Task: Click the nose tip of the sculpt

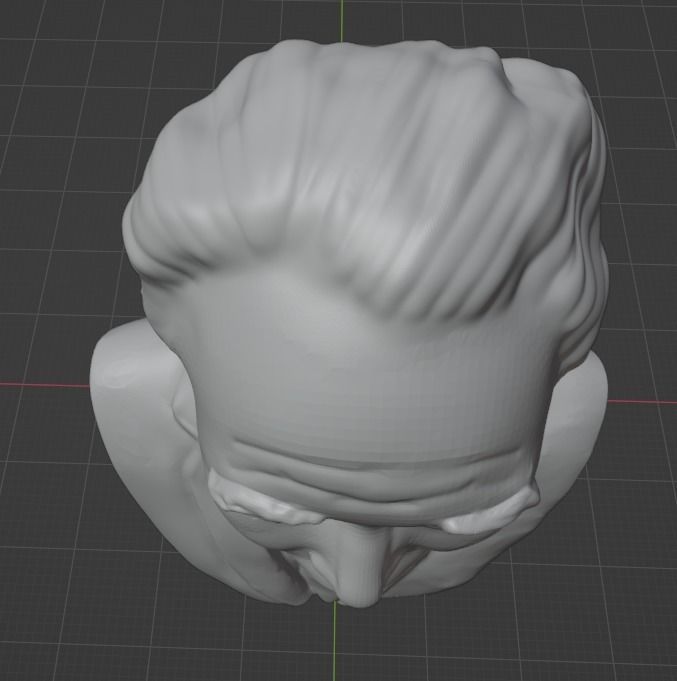Action: (x=360, y=593)
